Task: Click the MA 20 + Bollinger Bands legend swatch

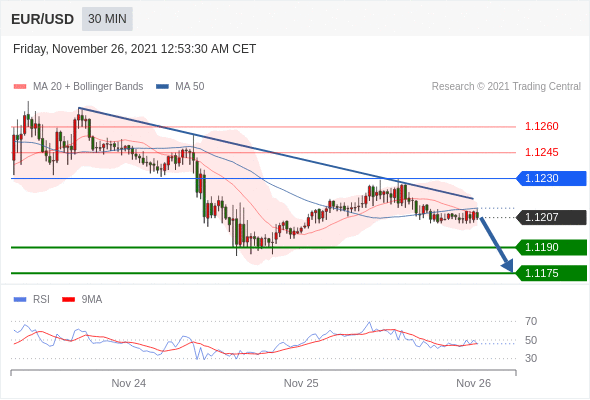Action: 20,87
